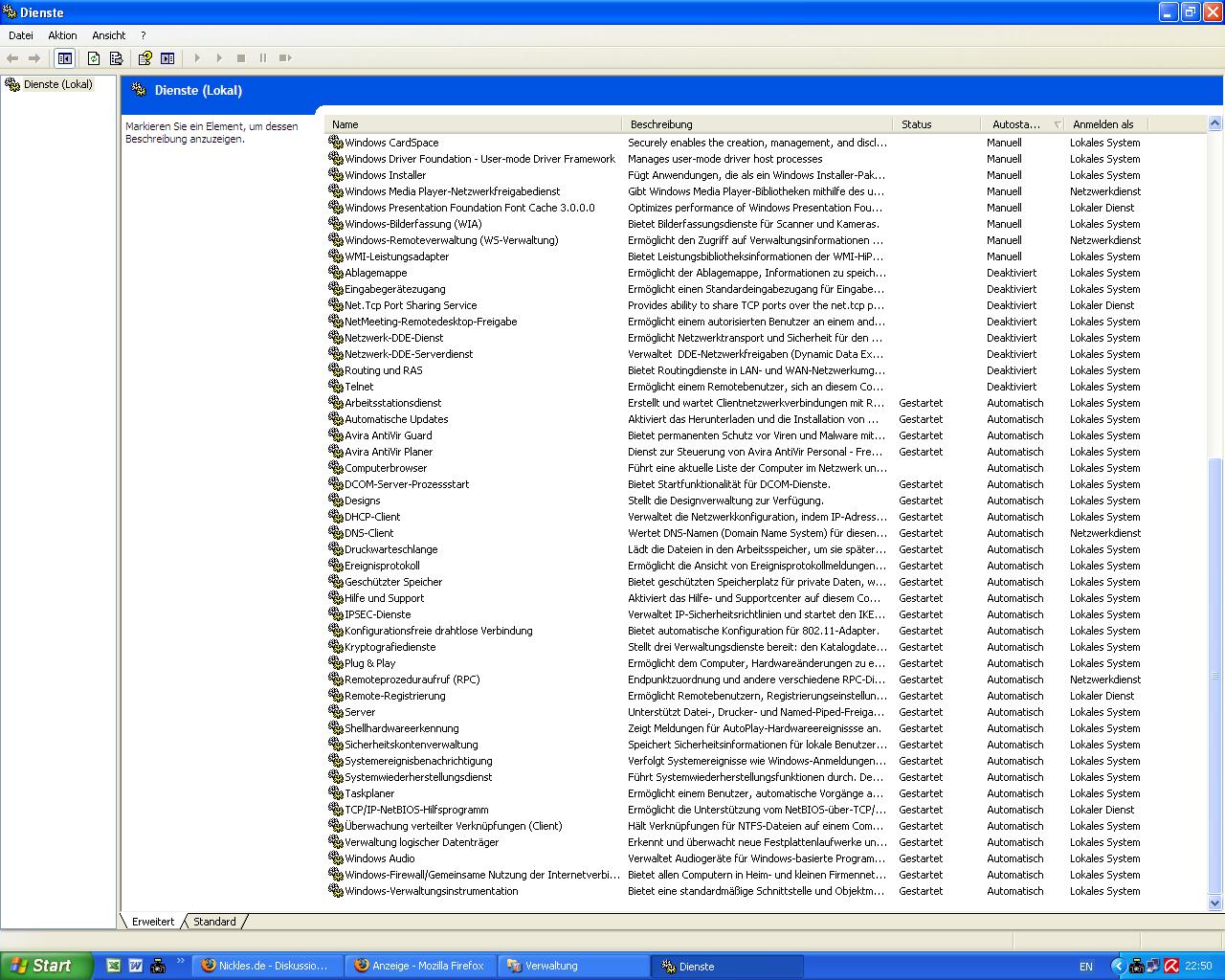Open the Datei menu
1225x980 pixels.
coord(20,35)
